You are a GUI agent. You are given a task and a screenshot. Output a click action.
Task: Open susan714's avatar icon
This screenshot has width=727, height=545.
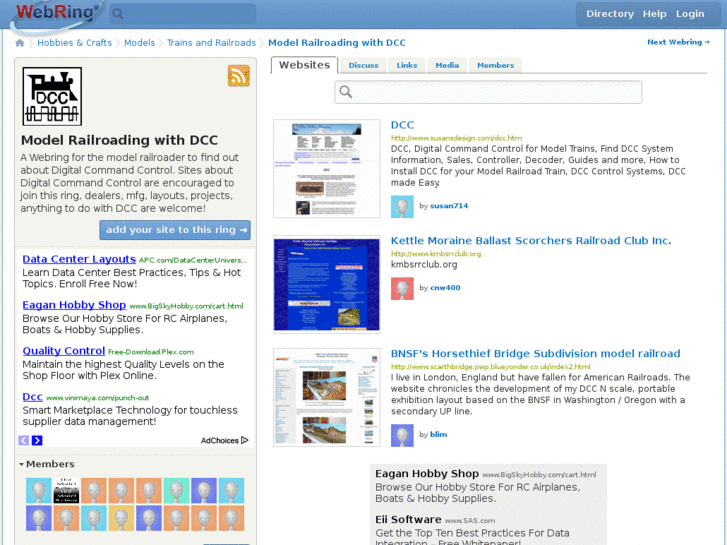(402, 206)
